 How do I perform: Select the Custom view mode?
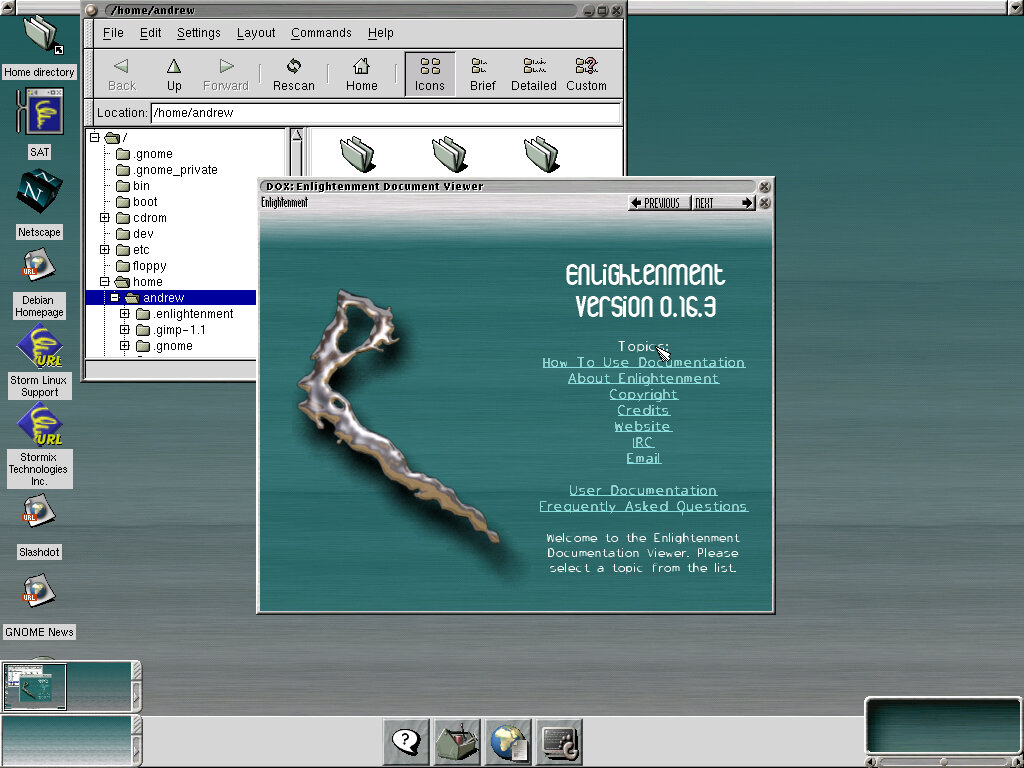point(586,74)
